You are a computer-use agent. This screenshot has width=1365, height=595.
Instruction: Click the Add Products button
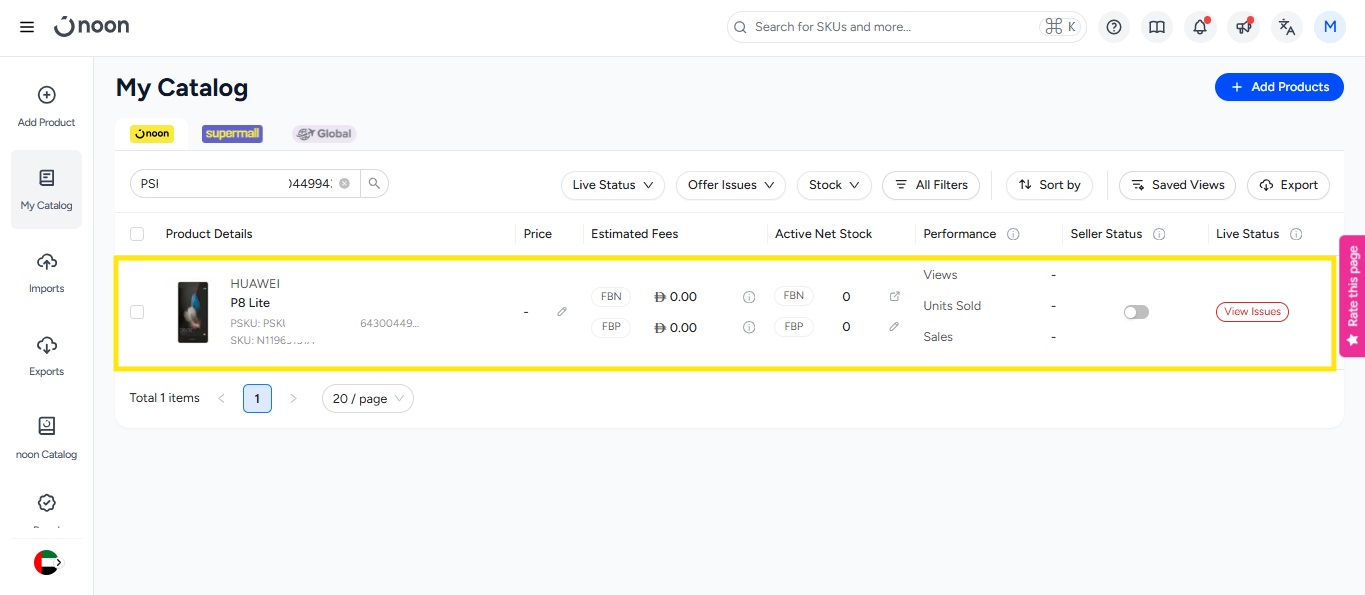point(1279,87)
